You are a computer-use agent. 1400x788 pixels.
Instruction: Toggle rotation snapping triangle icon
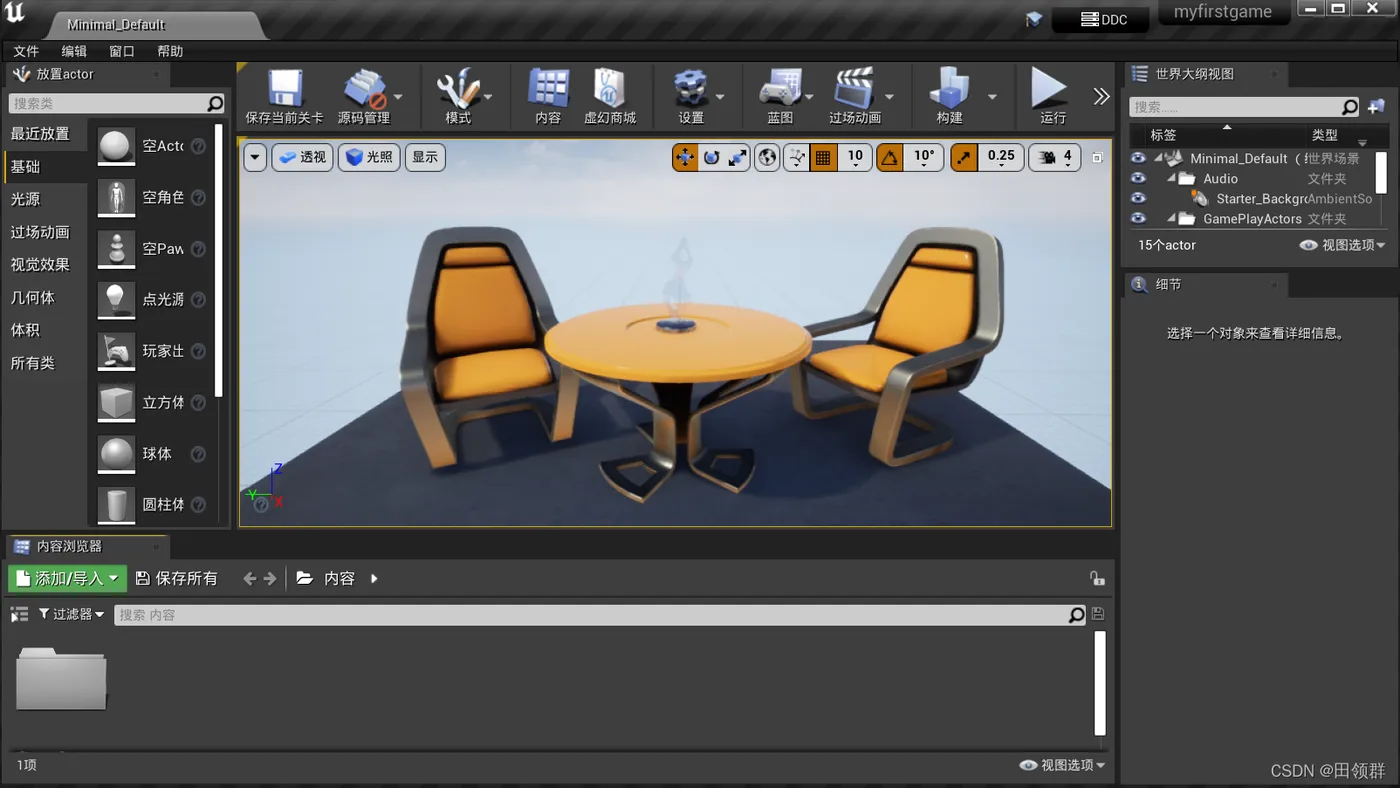[x=889, y=157]
